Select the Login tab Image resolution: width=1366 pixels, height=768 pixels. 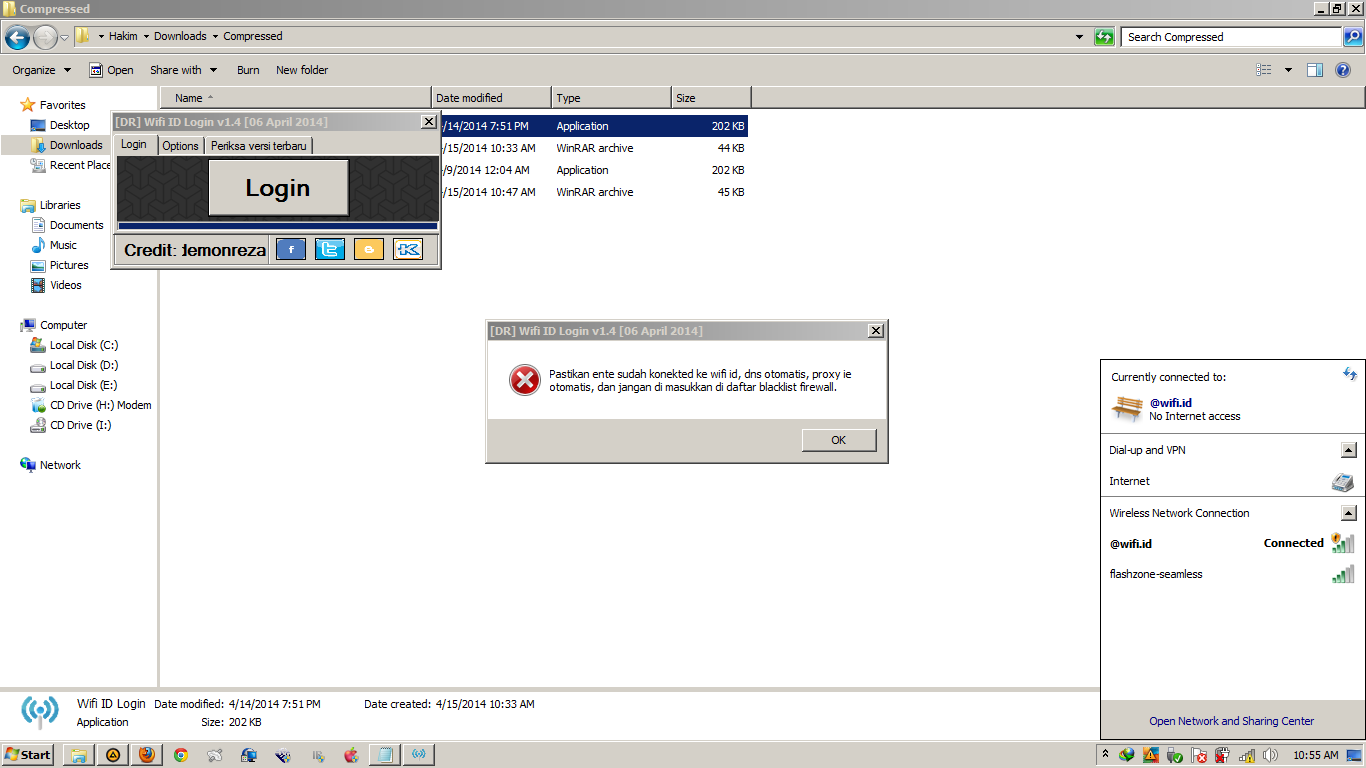(133, 144)
